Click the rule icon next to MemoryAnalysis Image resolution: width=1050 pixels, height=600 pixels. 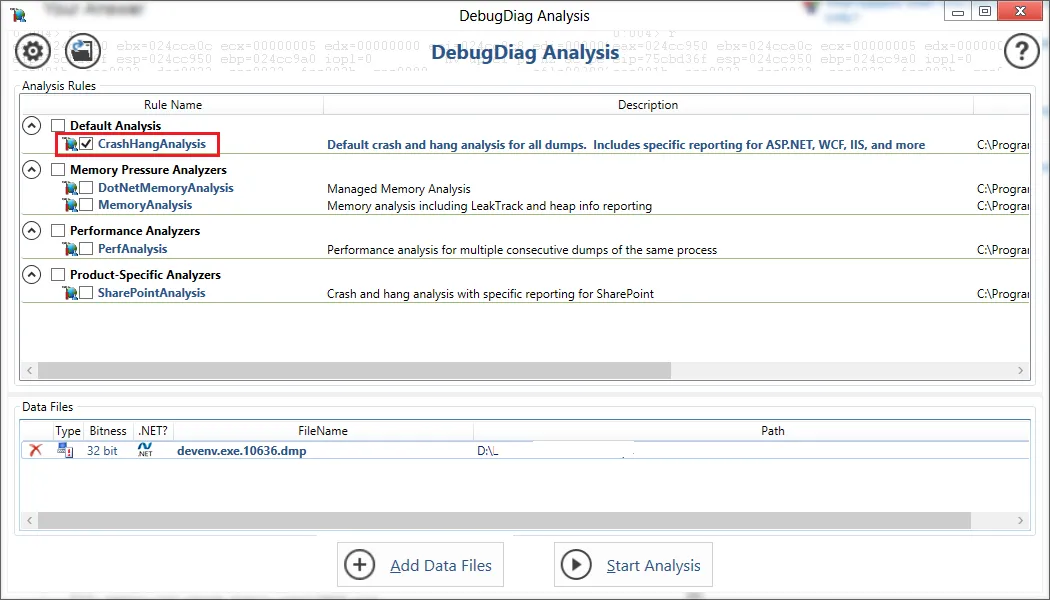(70, 205)
